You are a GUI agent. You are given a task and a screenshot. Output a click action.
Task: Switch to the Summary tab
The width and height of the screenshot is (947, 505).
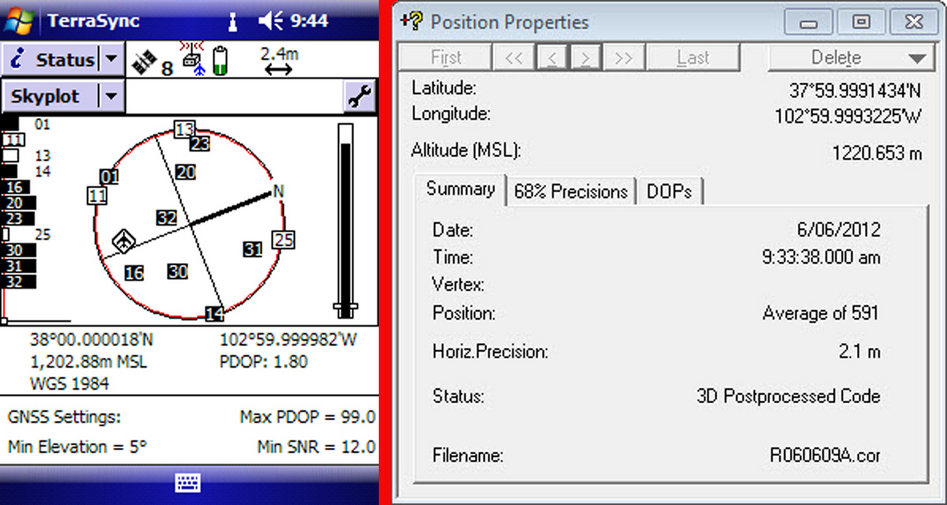[460, 190]
